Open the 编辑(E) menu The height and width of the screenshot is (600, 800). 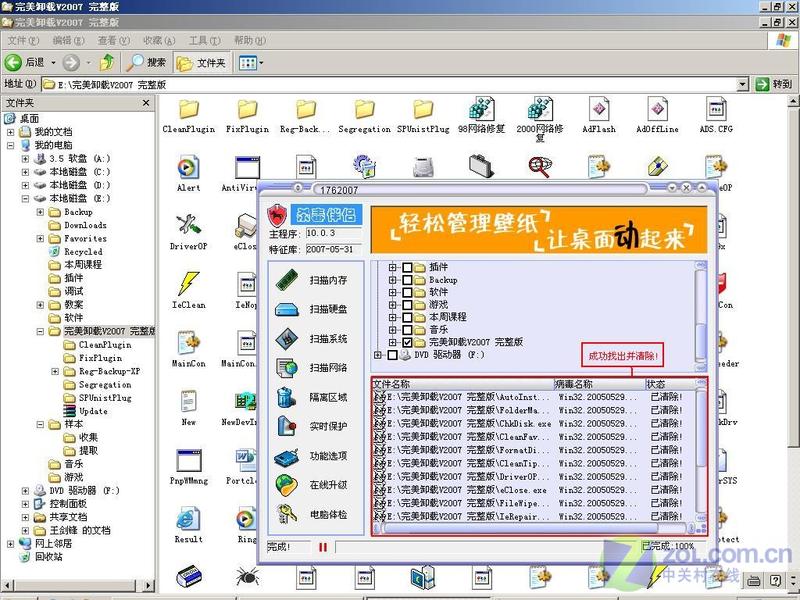point(68,40)
